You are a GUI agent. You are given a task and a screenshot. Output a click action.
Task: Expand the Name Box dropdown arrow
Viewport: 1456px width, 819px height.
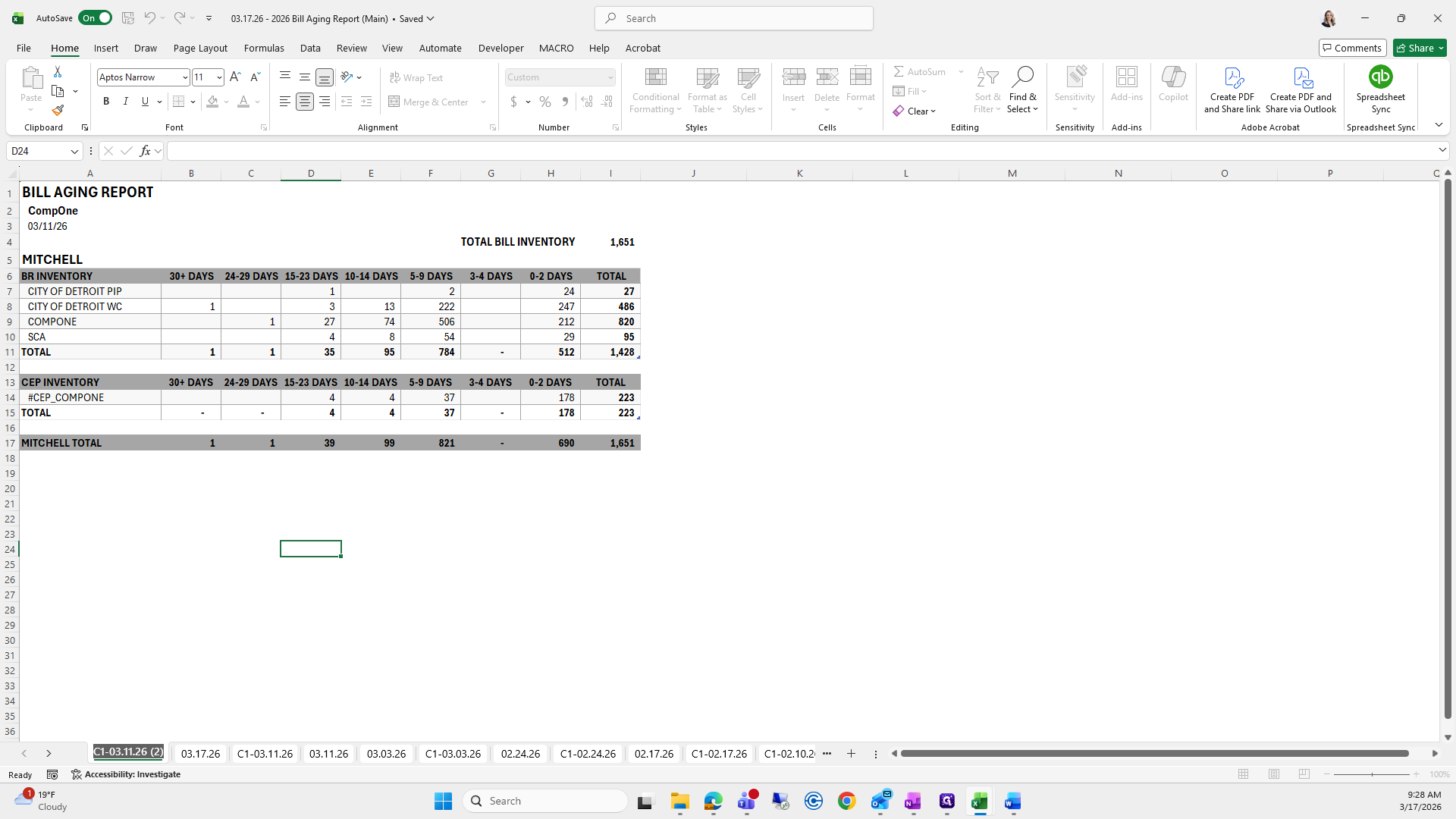point(74,151)
